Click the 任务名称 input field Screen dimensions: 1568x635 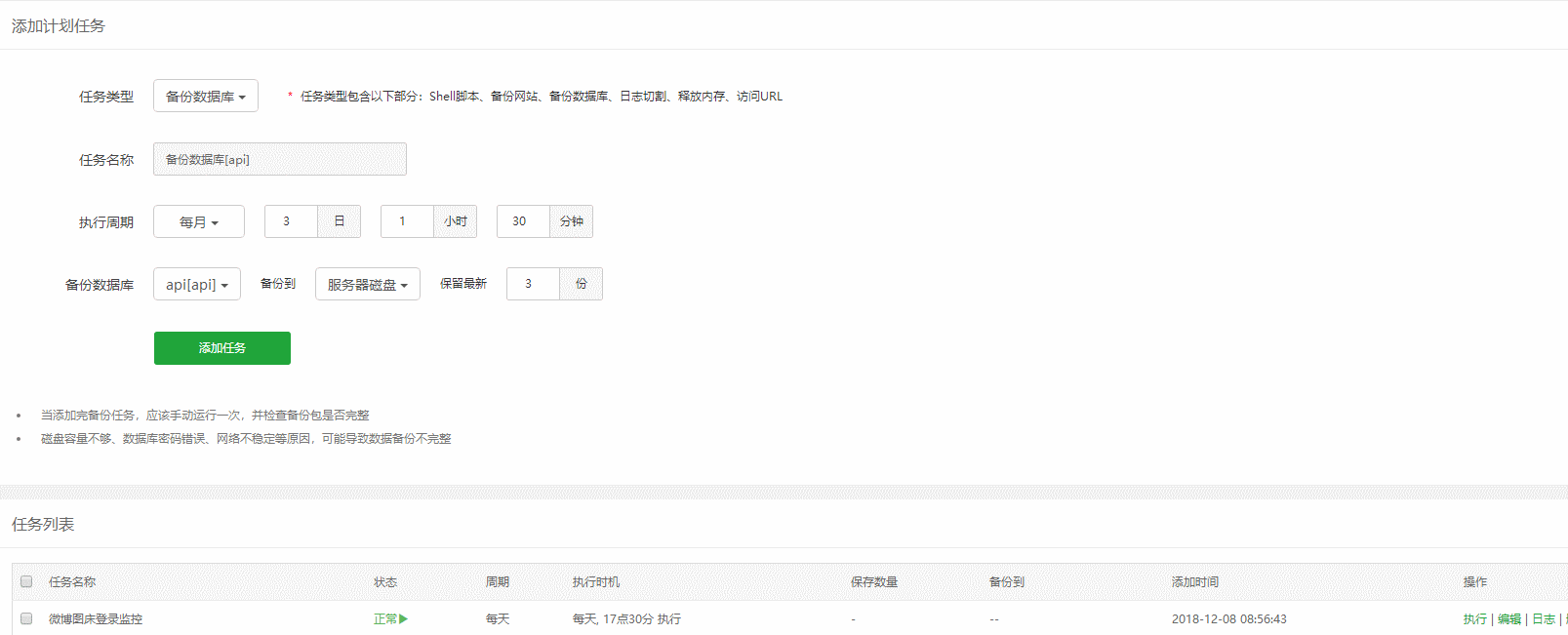point(280,159)
